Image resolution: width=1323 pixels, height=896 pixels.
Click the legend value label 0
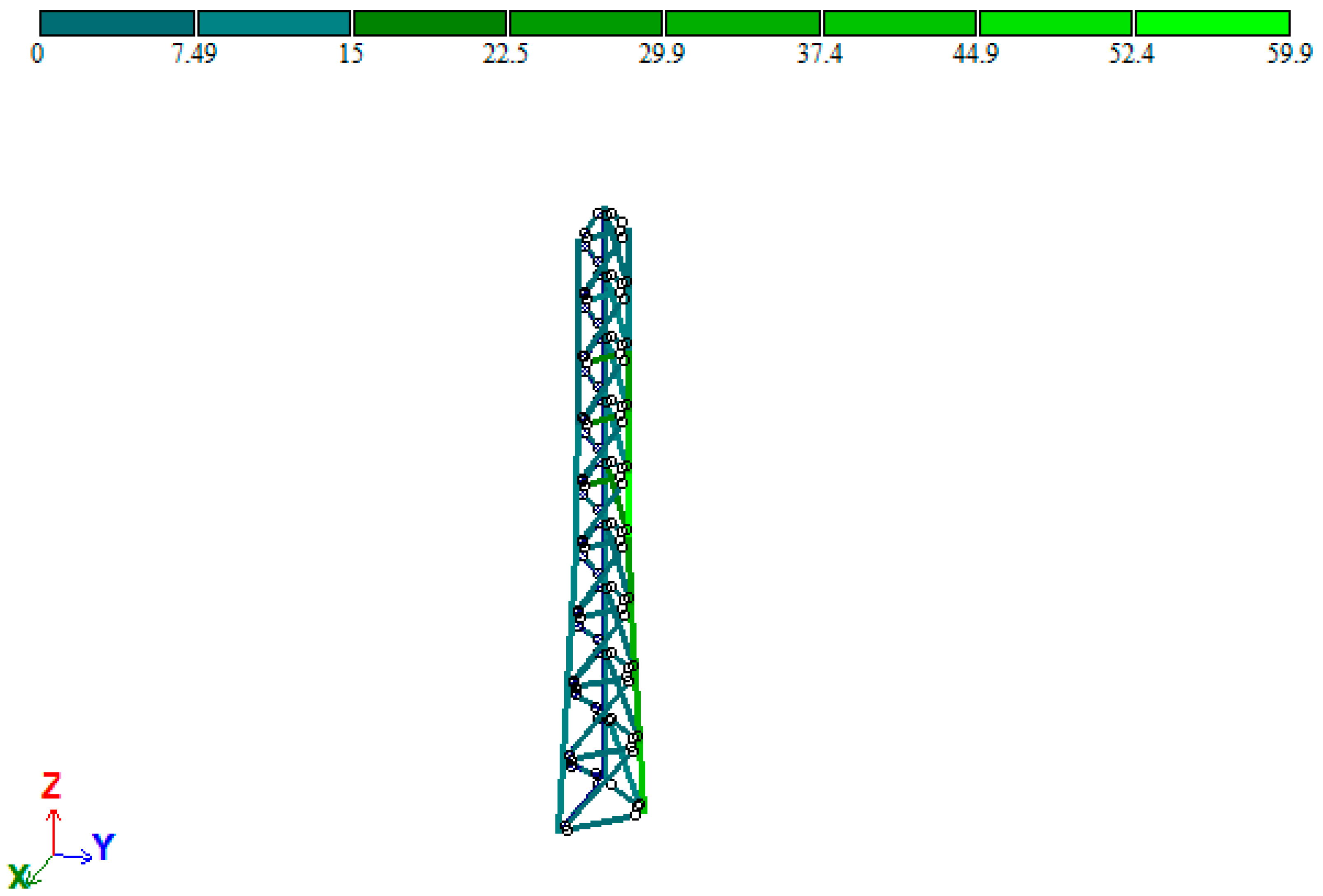[37, 54]
